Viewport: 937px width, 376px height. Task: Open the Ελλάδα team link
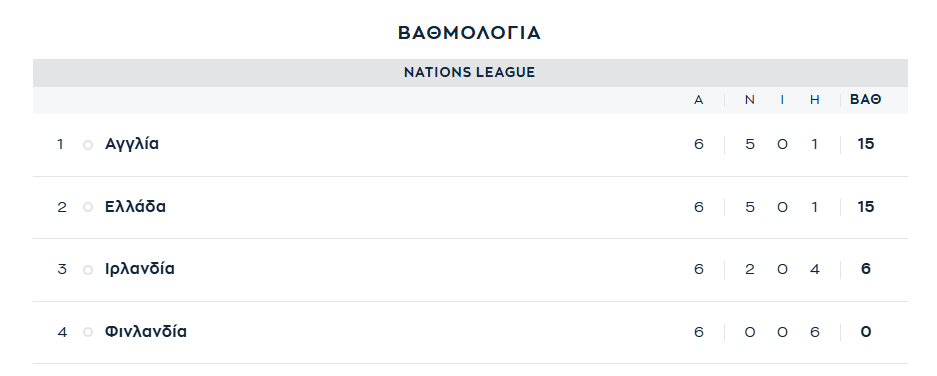coord(135,207)
